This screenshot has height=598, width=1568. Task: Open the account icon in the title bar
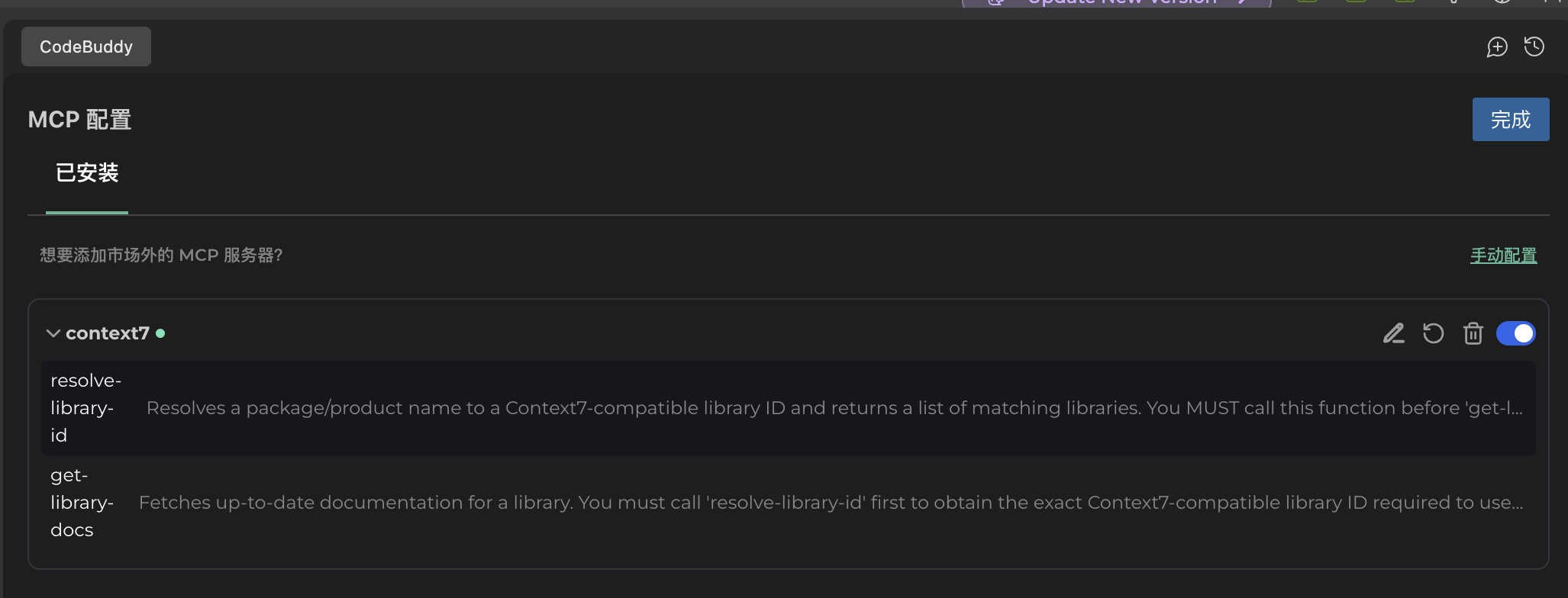(x=1454, y=2)
